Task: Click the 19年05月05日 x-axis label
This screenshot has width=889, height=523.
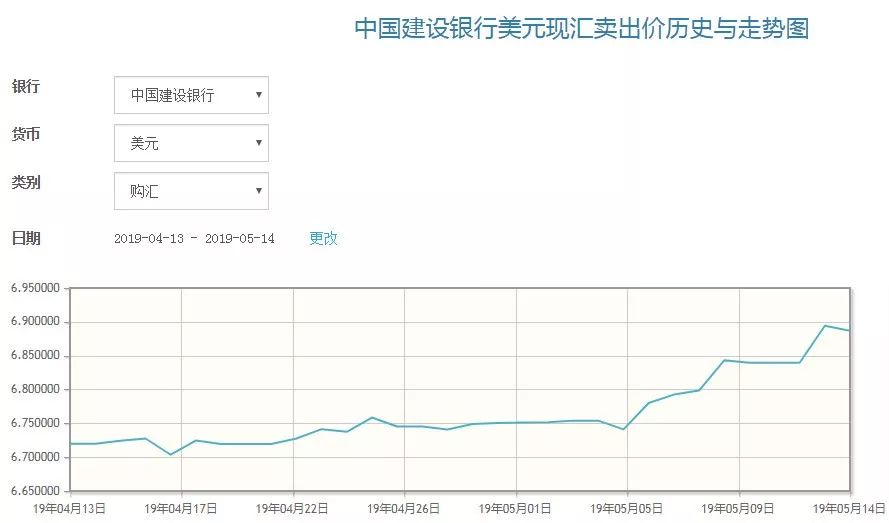Action: (626, 508)
